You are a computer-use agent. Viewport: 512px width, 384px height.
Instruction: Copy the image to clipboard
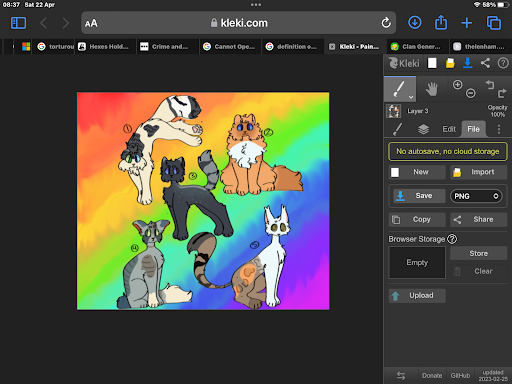(417, 219)
